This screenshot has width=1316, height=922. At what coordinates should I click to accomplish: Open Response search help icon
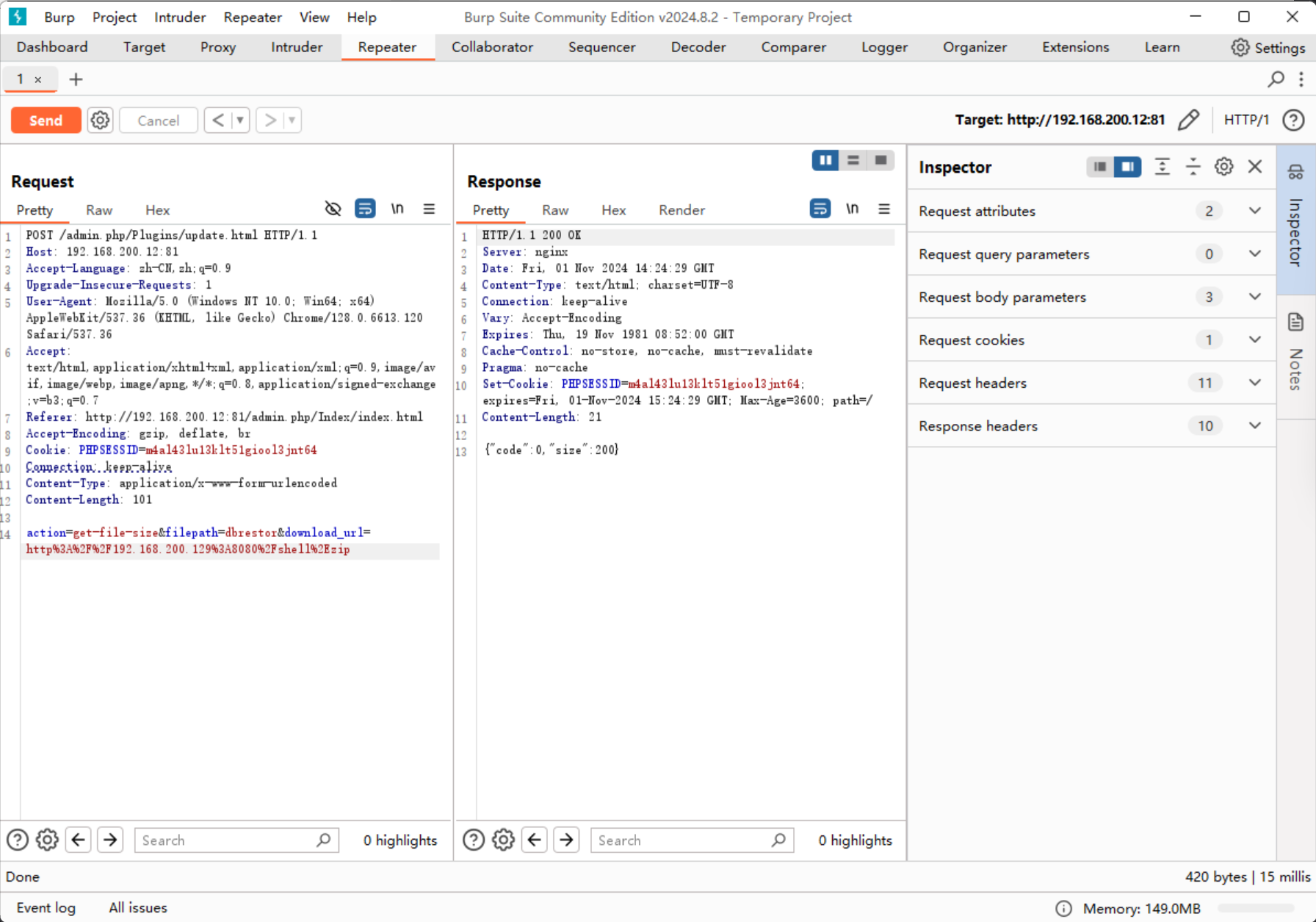pyautogui.click(x=474, y=840)
